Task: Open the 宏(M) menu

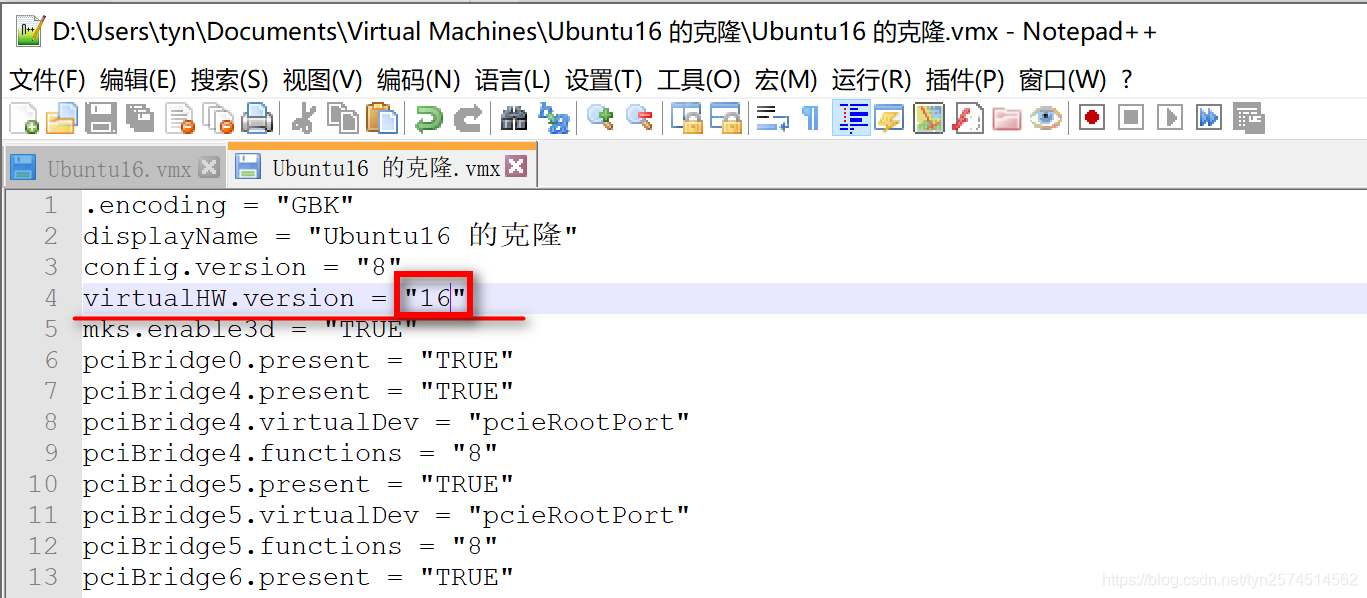Action: coord(785,80)
